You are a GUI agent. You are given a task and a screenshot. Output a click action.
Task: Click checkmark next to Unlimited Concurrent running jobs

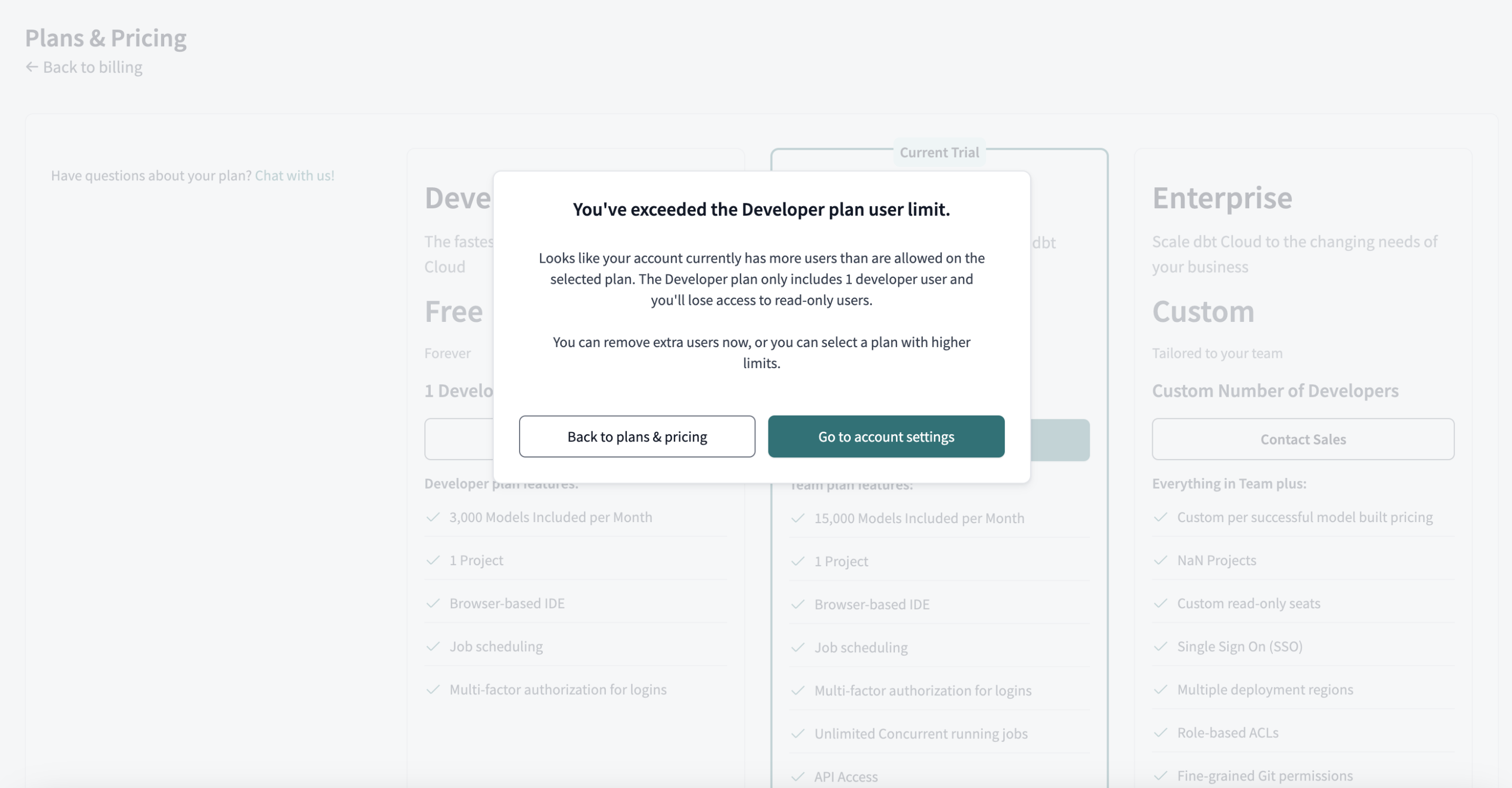coord(797,734)
